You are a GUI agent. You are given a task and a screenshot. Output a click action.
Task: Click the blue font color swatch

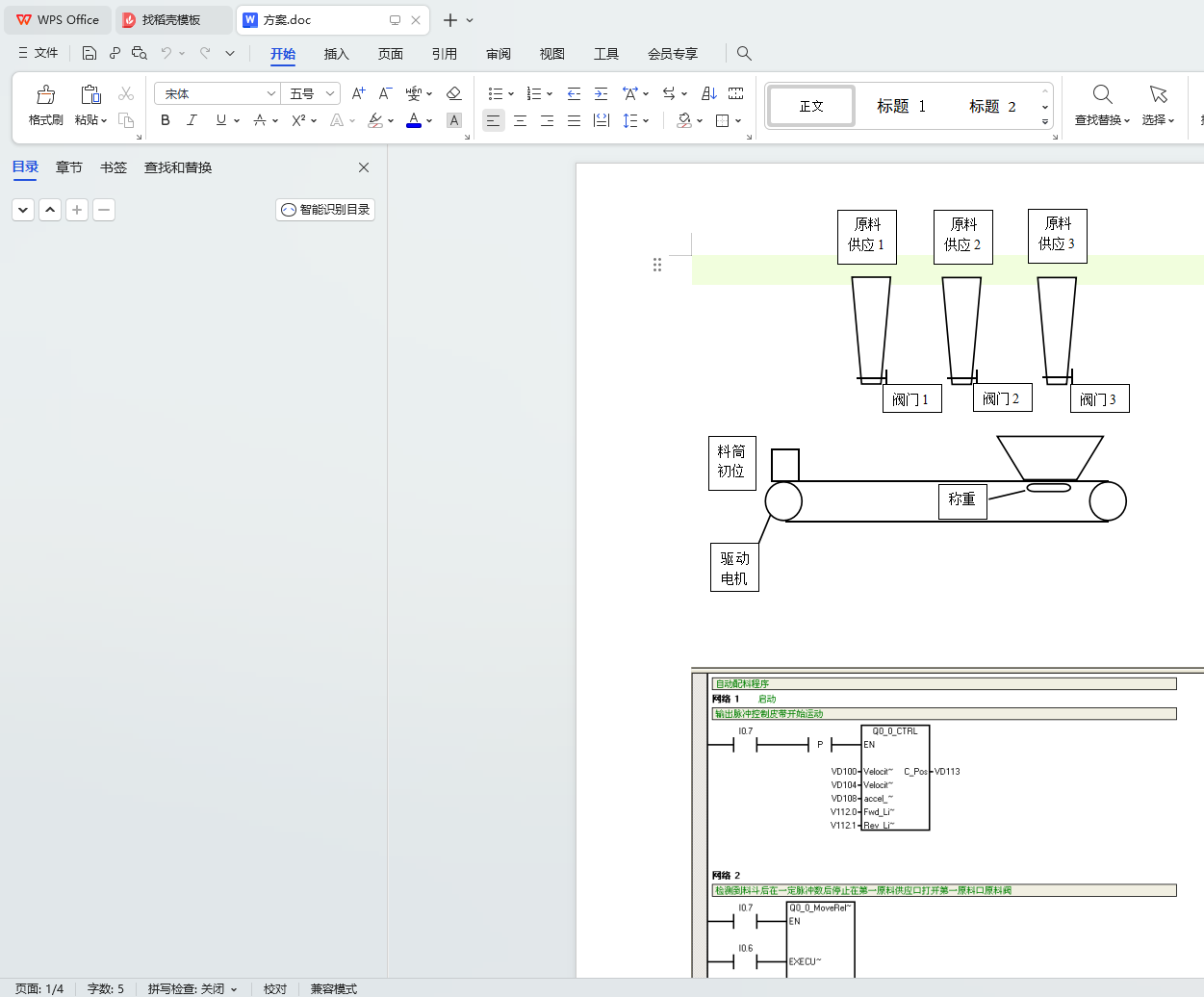(x=414, y=120)
